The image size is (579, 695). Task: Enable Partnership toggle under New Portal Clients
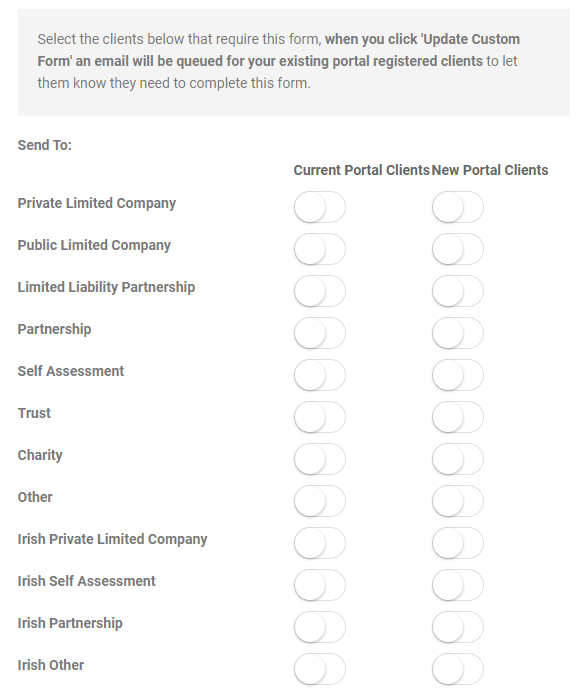[x=458, y=333]
